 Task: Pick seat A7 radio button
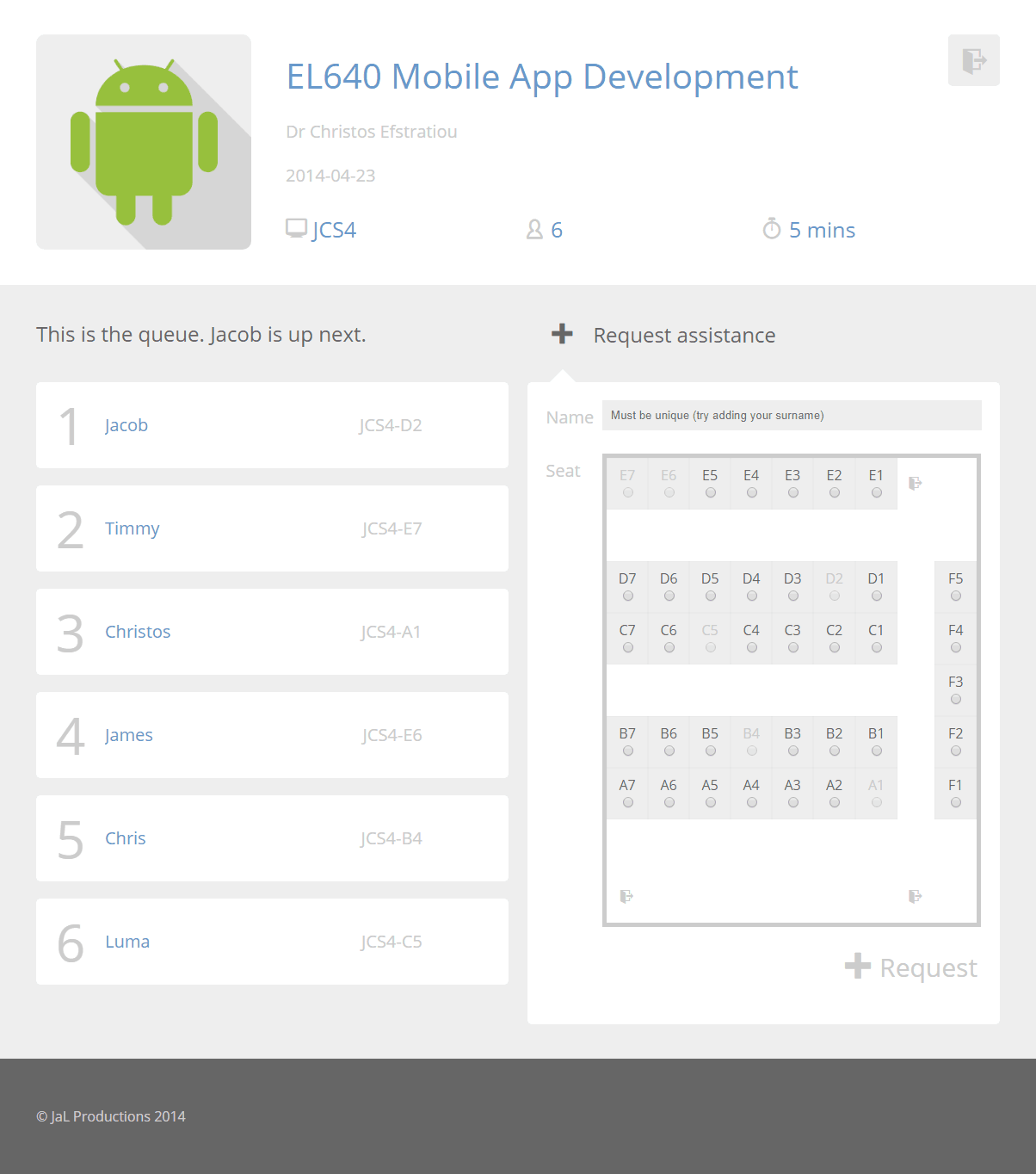(627, 803)
